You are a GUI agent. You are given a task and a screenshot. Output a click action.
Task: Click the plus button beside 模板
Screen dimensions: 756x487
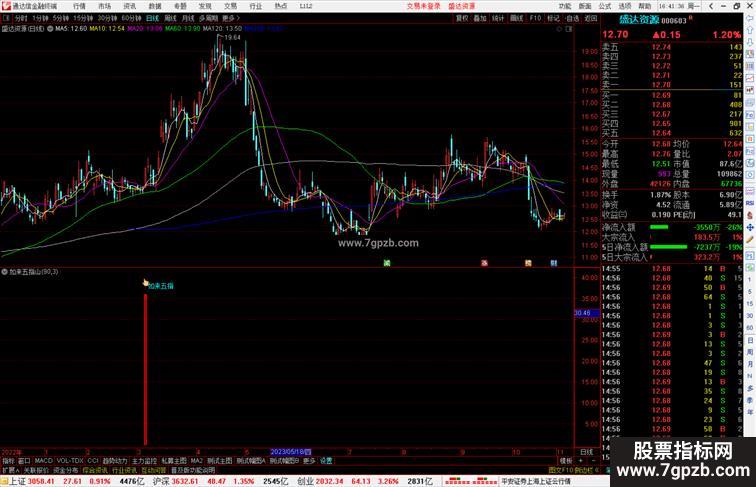[581, 461]
